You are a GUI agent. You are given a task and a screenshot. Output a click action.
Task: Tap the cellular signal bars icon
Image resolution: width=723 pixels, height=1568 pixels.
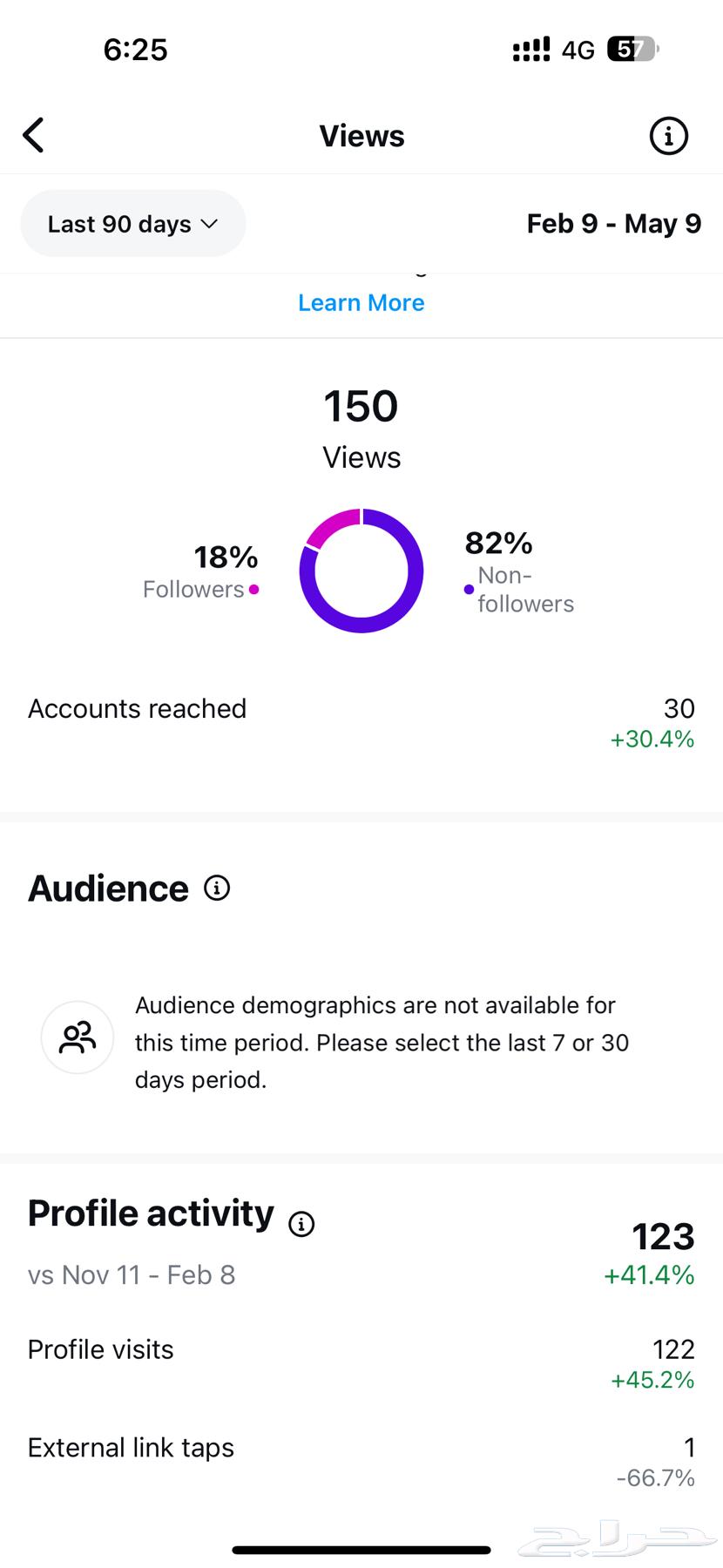[x=531, y=50]
